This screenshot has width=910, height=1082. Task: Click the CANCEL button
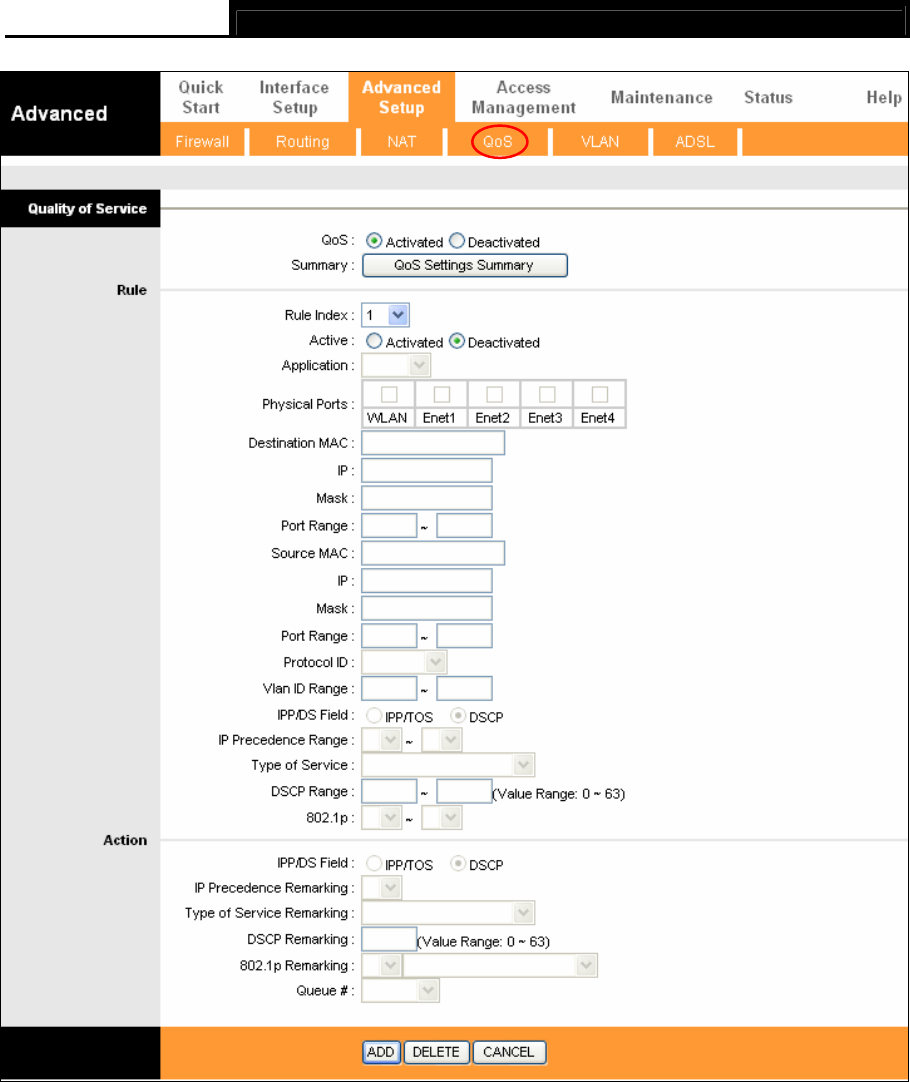point(509,1052)
